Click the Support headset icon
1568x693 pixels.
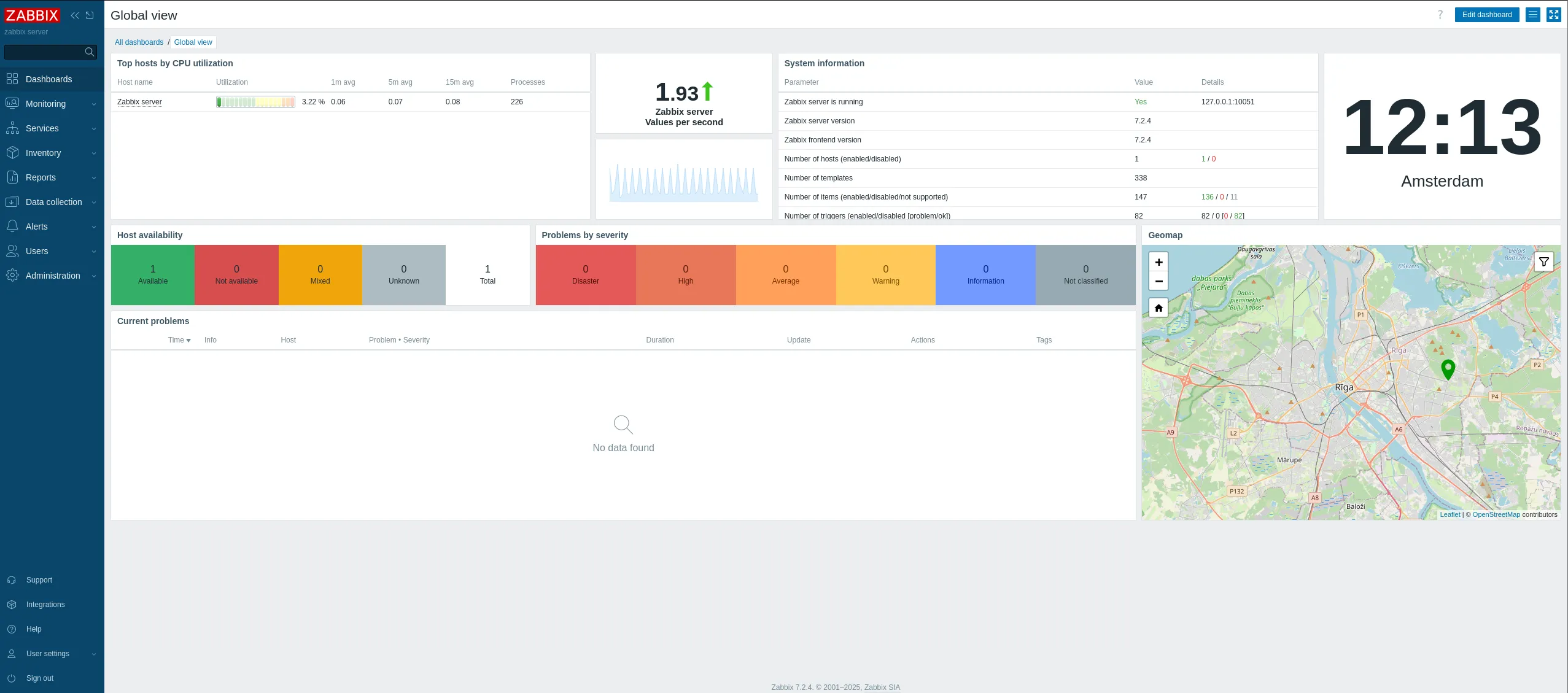tap(12, 580)
